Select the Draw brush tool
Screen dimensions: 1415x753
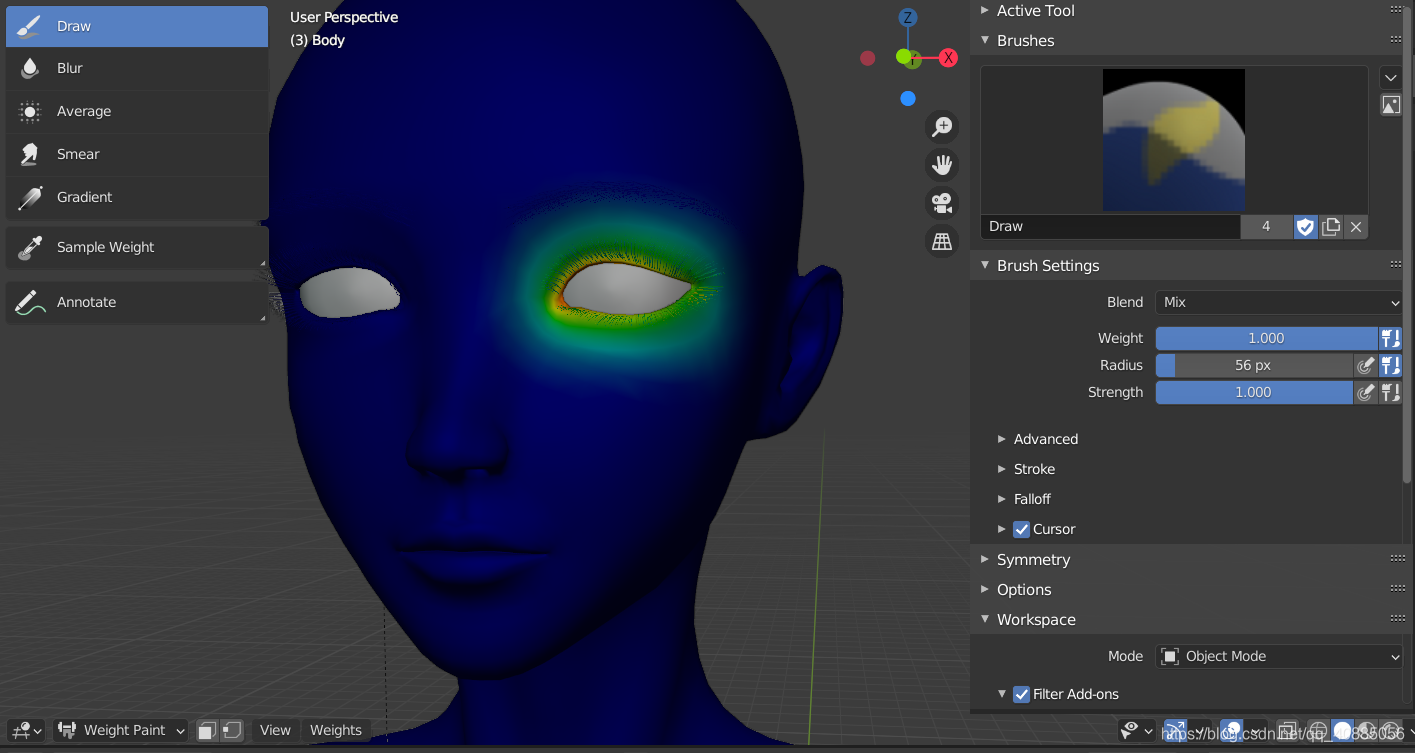coord(137,26)
